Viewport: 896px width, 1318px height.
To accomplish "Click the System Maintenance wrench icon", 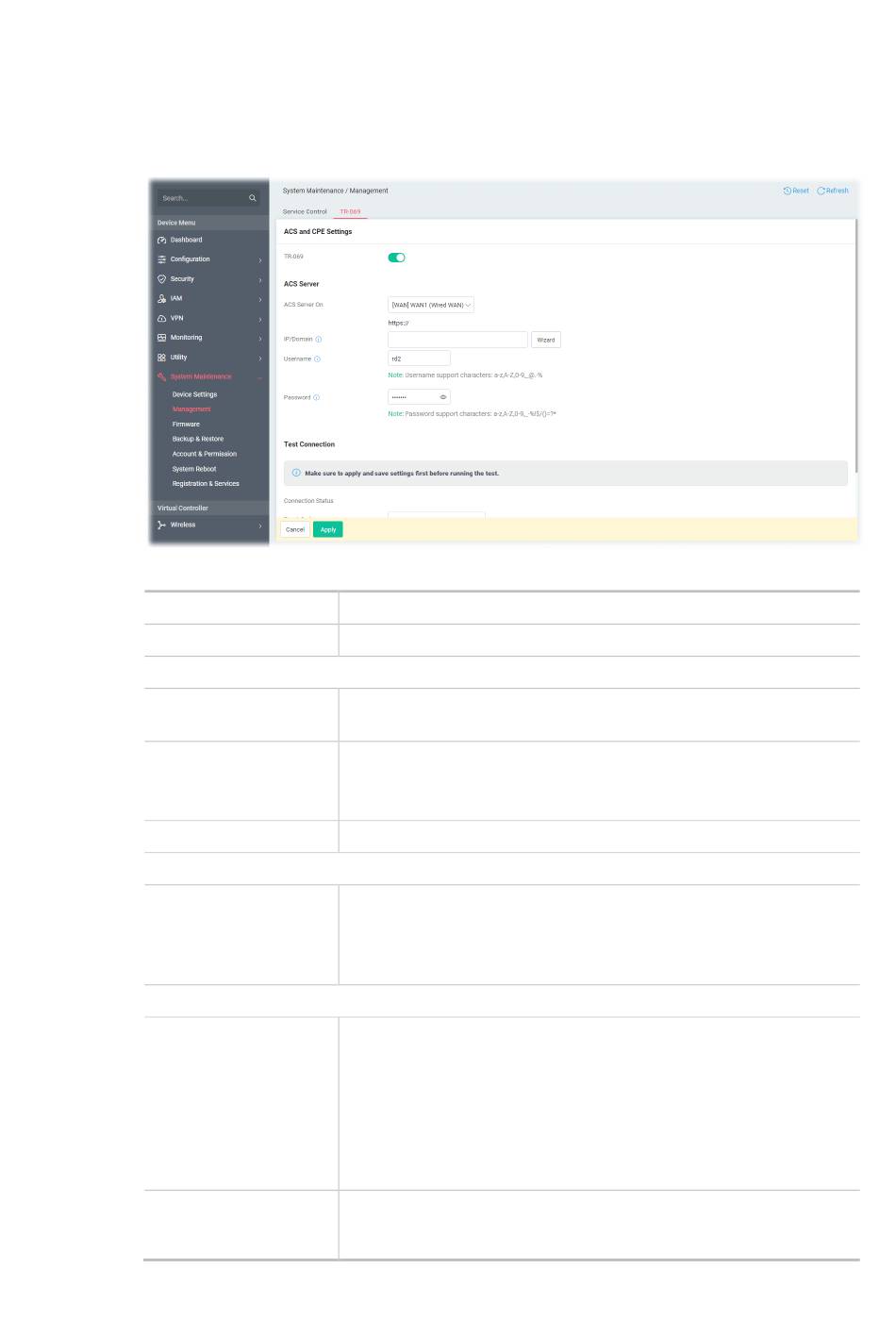I will pyautogui.click(x=161, y=376).
